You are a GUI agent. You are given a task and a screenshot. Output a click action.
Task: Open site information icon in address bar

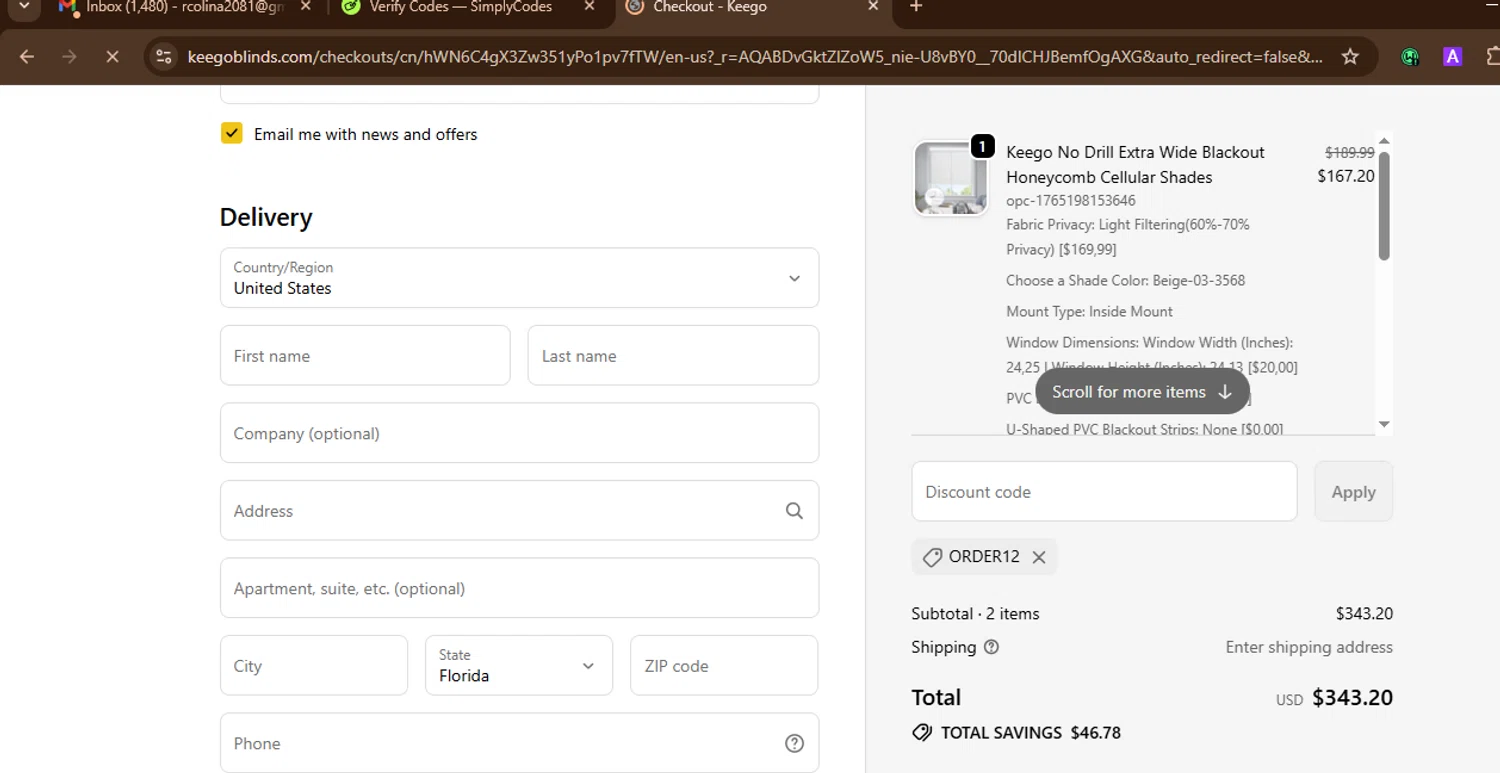164,57
